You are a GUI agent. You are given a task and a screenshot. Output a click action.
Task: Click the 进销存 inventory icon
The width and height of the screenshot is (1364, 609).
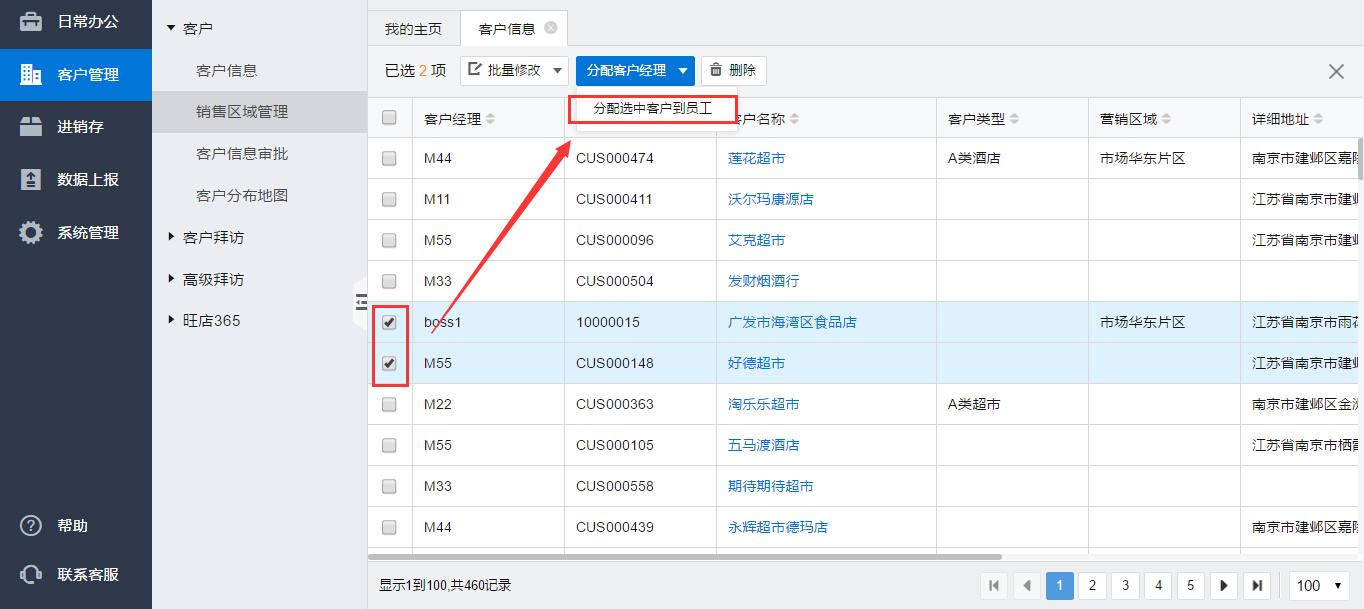(31, 127)
